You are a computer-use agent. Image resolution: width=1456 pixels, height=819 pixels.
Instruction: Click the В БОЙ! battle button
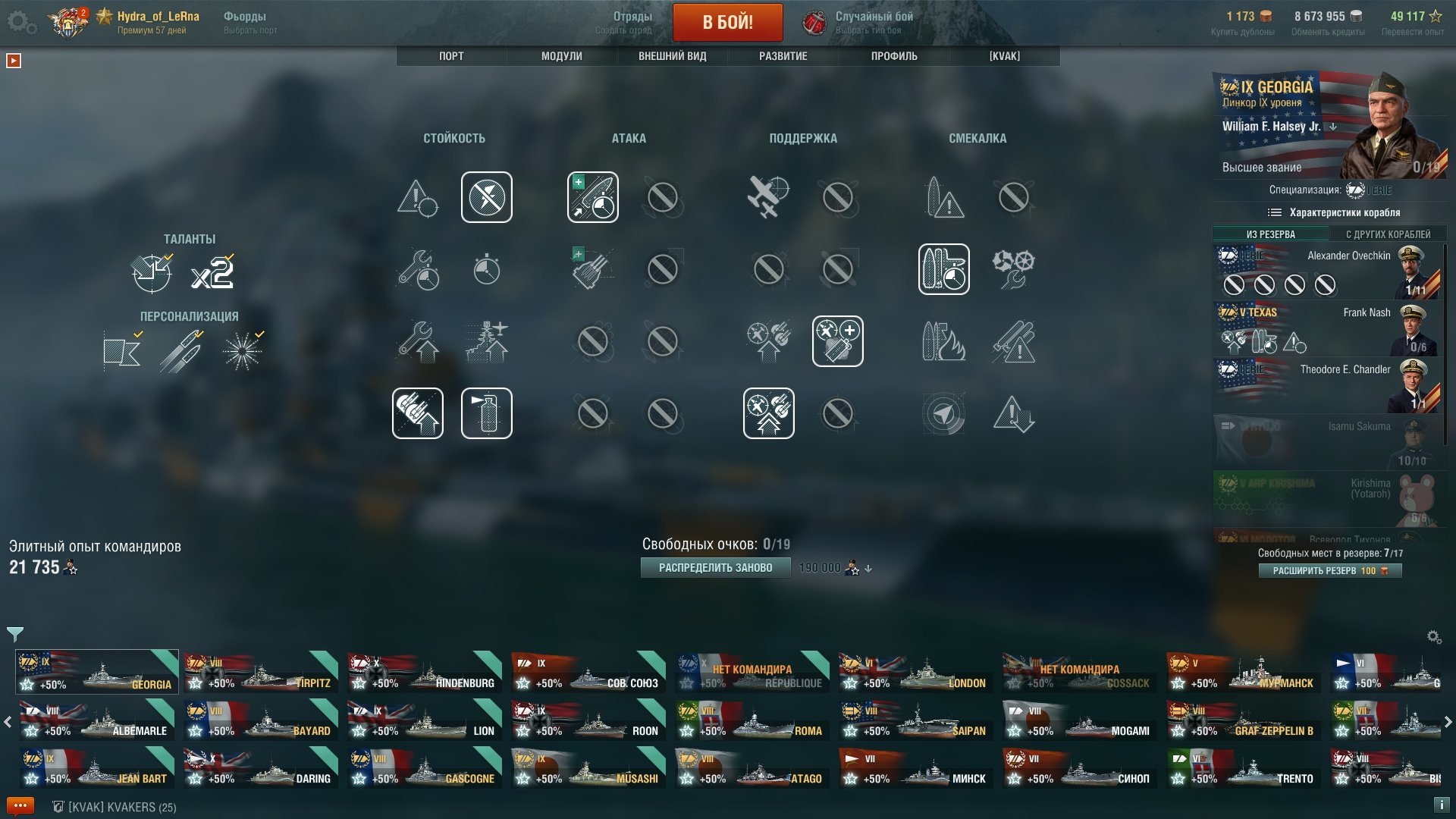pyautogui.click(x=727, y=22)
